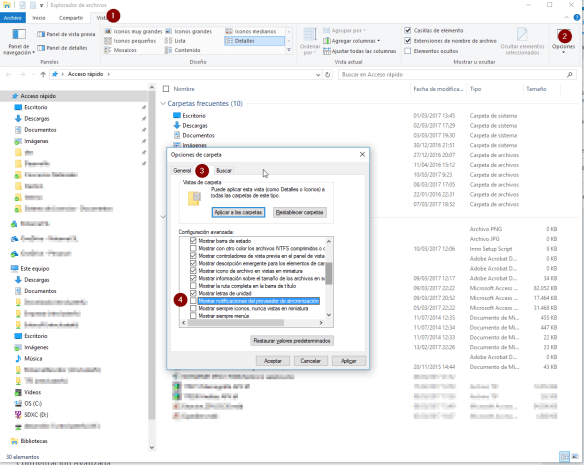Expand address bar history dropdown
584x465 pixels.
point(318,75)
